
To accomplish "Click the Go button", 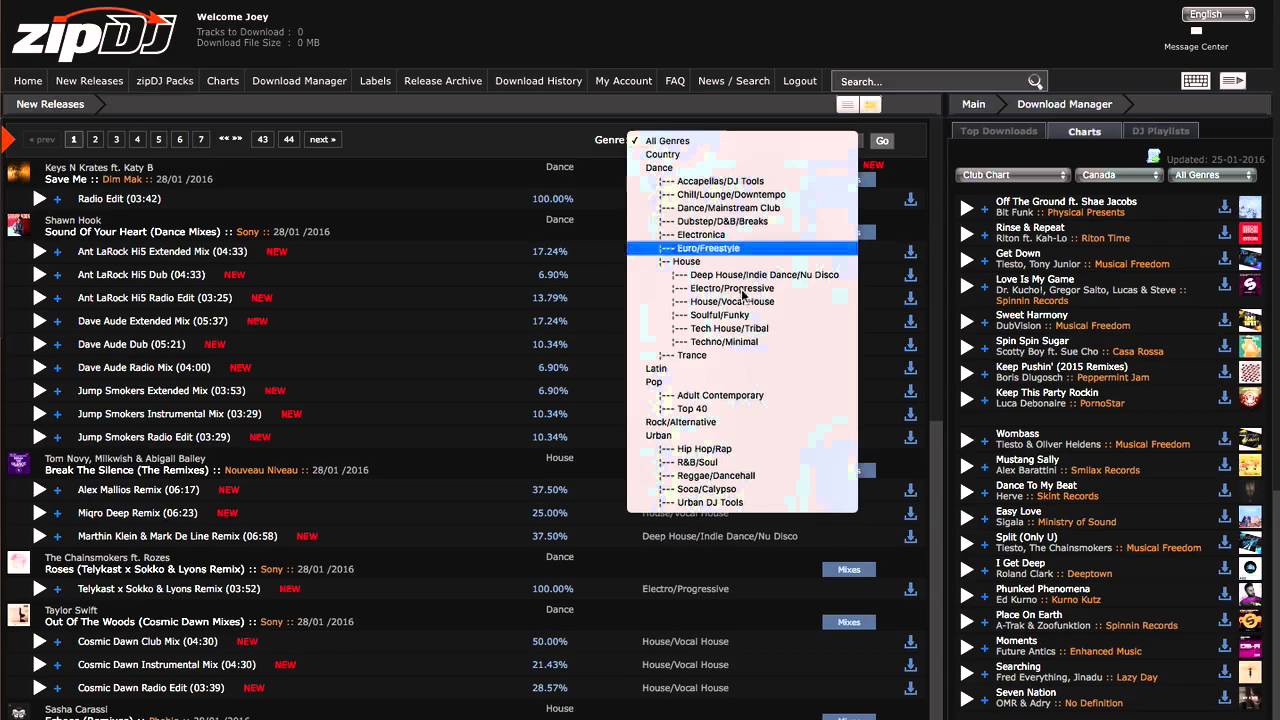I will (x=882, y=141).
